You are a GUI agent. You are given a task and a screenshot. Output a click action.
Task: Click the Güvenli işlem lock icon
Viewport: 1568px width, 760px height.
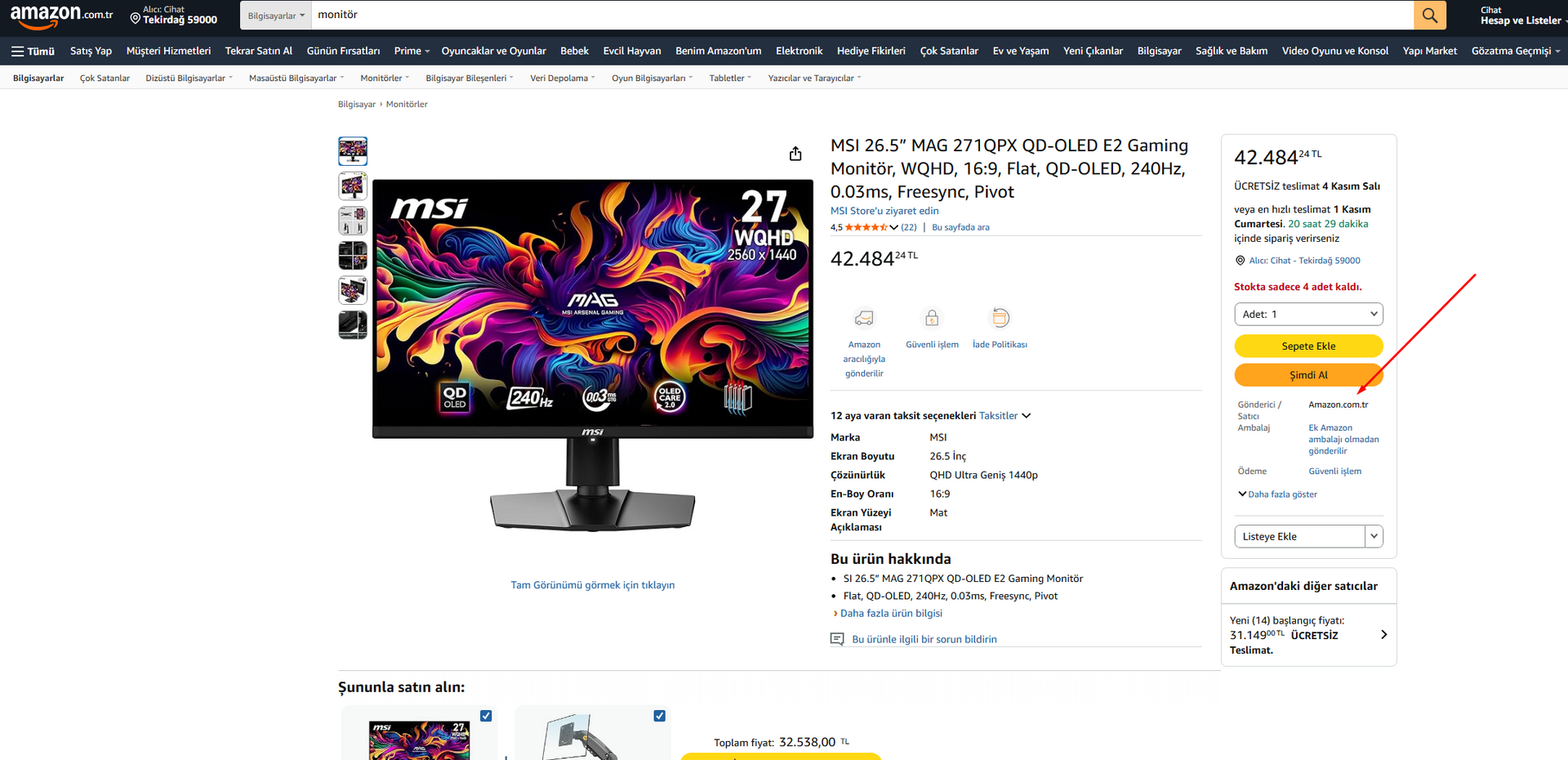click(x=932, y=317)
